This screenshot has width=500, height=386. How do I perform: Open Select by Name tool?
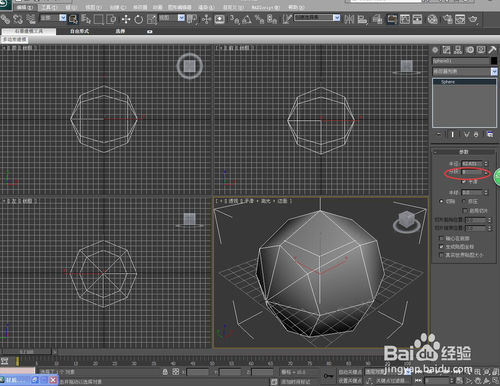point(86,19)
